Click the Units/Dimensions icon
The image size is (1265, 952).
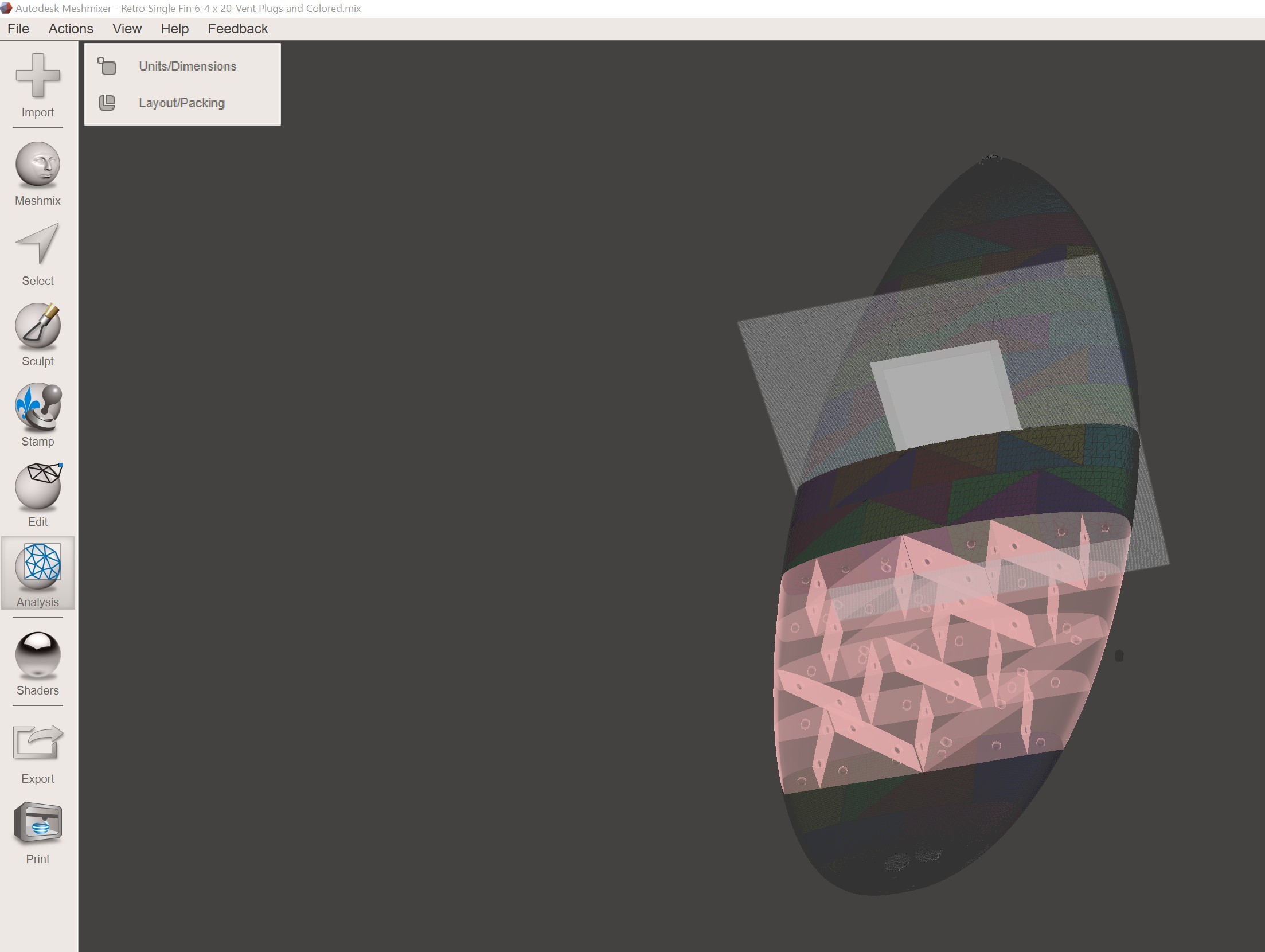pos(107,66)
